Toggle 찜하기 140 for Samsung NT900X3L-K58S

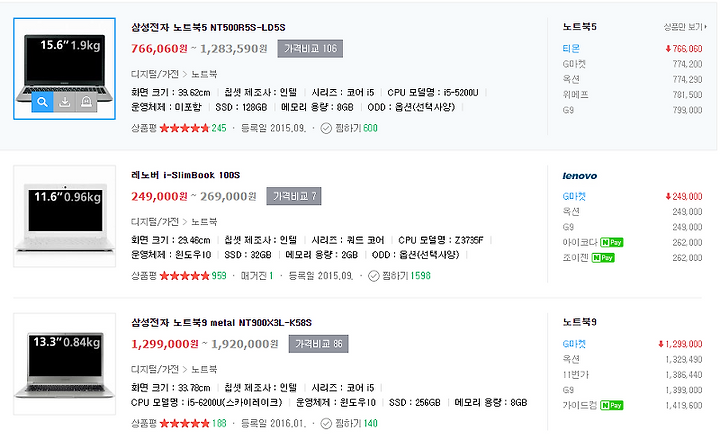349,423
